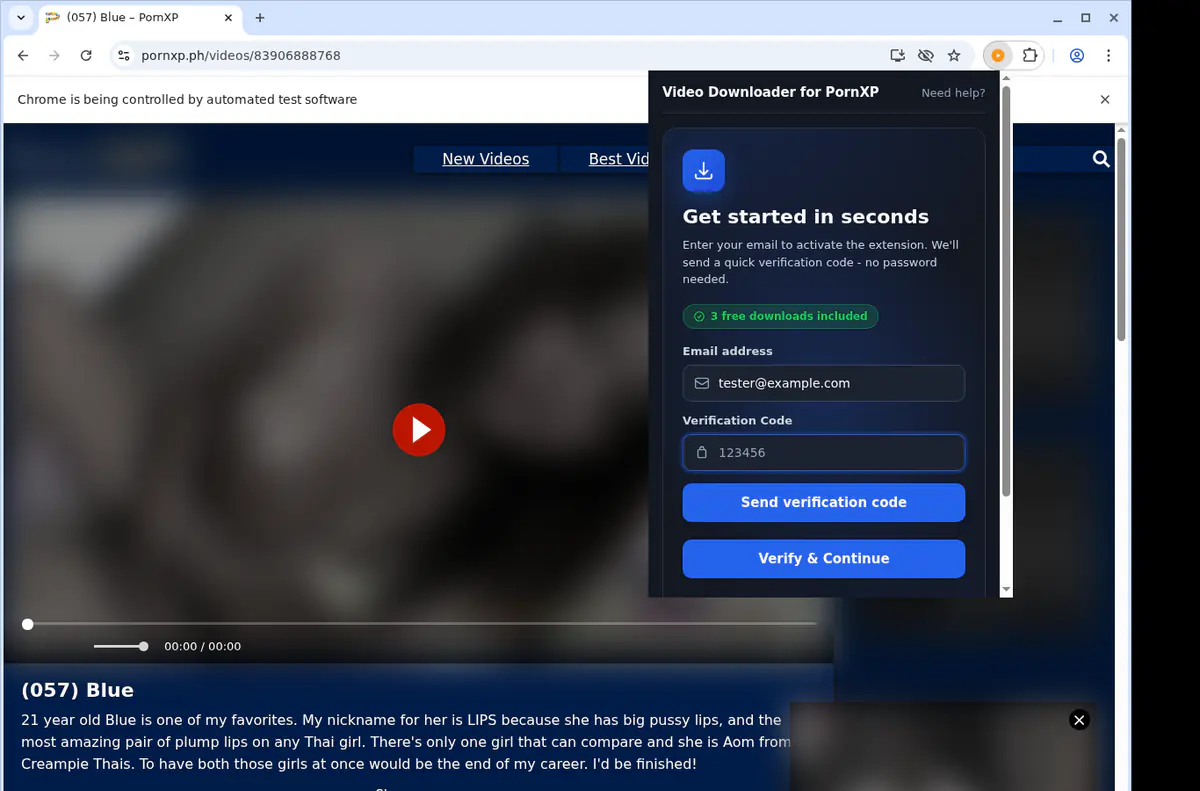Open a new browser tab

tap(260, 18)
